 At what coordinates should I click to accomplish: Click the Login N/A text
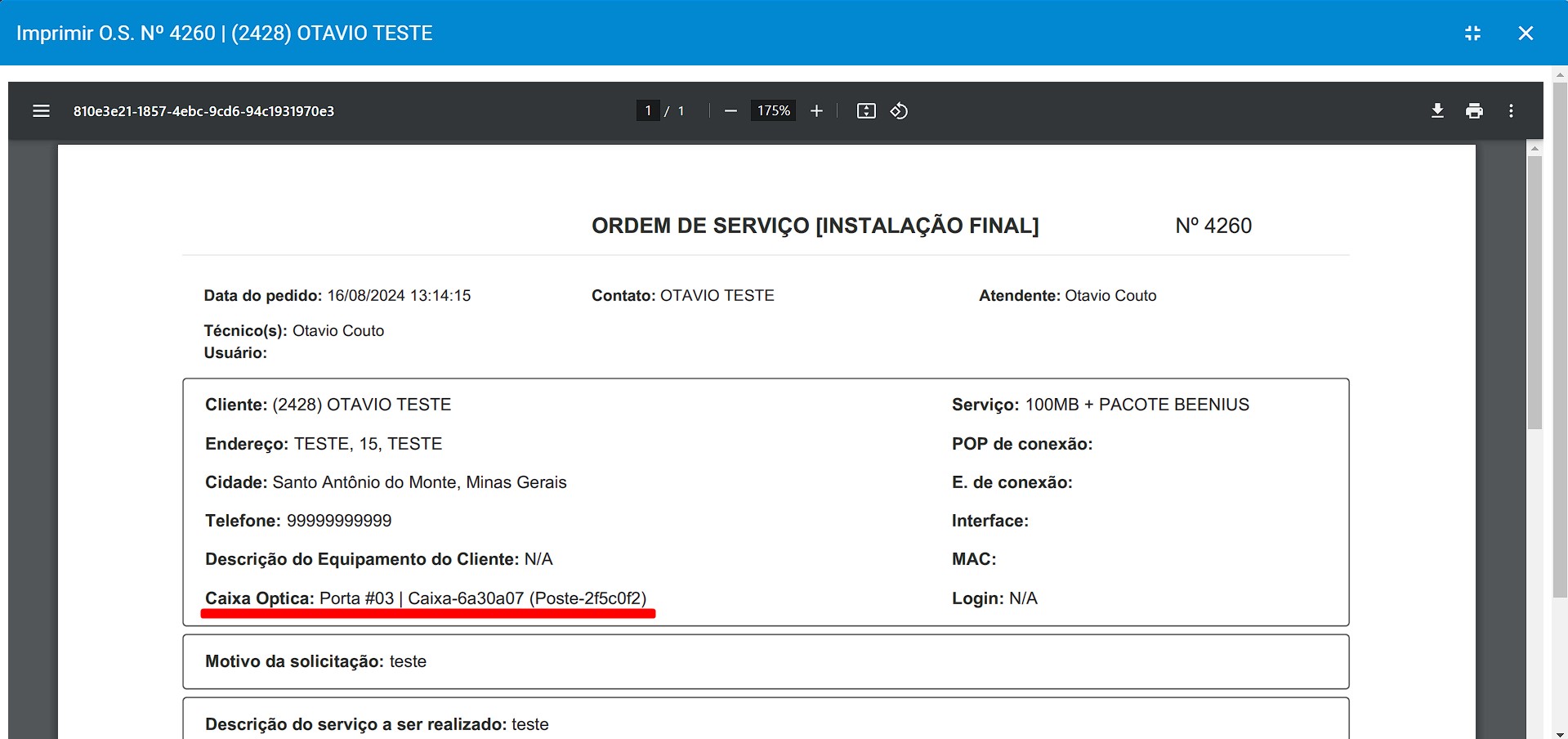click(994, 598)
